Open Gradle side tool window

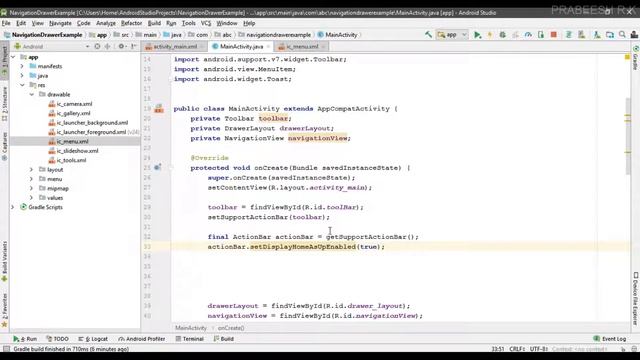click(x=636, y=57)
